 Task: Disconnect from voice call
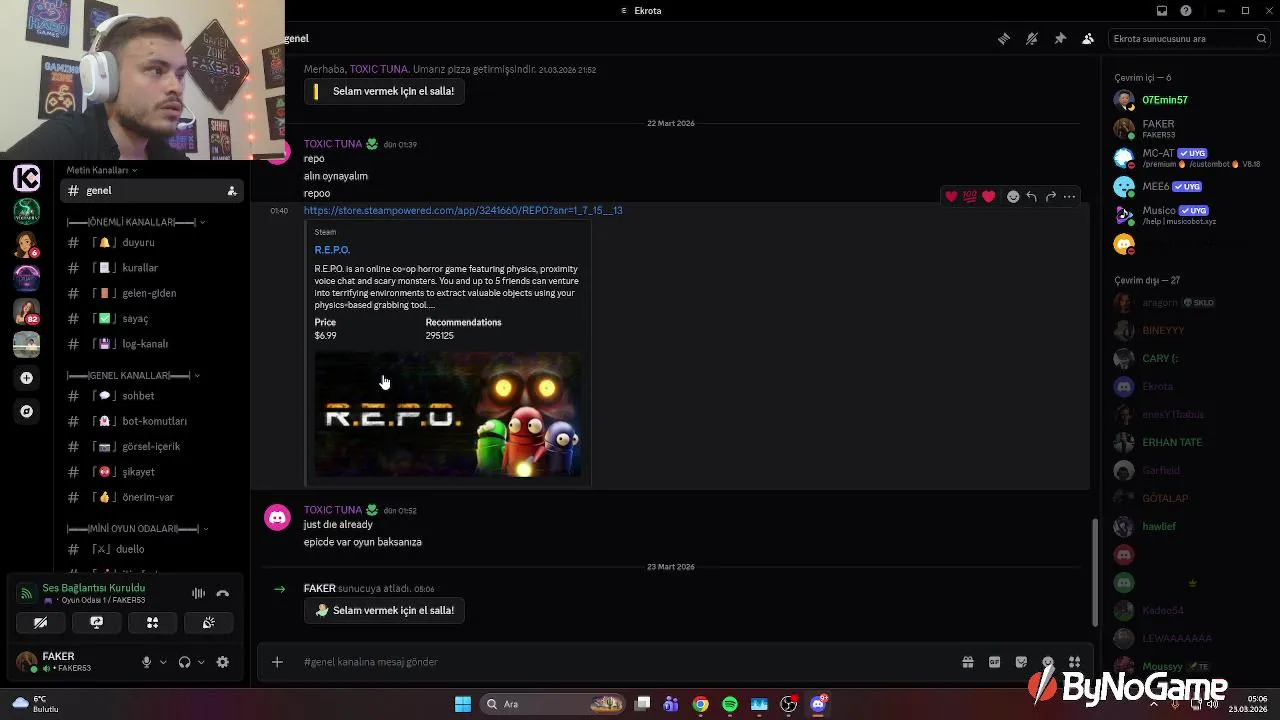point(223,594)
